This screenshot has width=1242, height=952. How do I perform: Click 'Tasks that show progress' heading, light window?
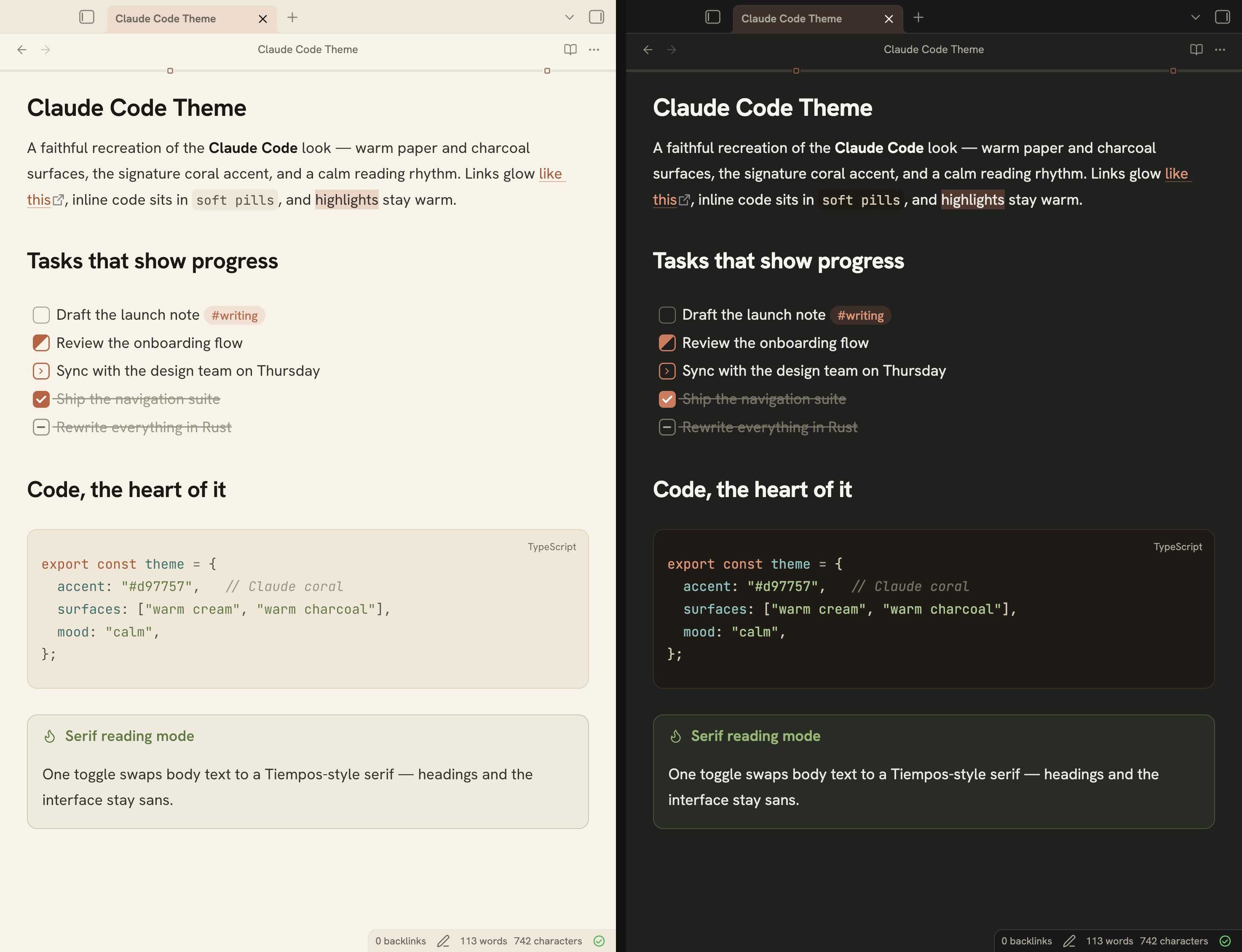coord(153,261)
